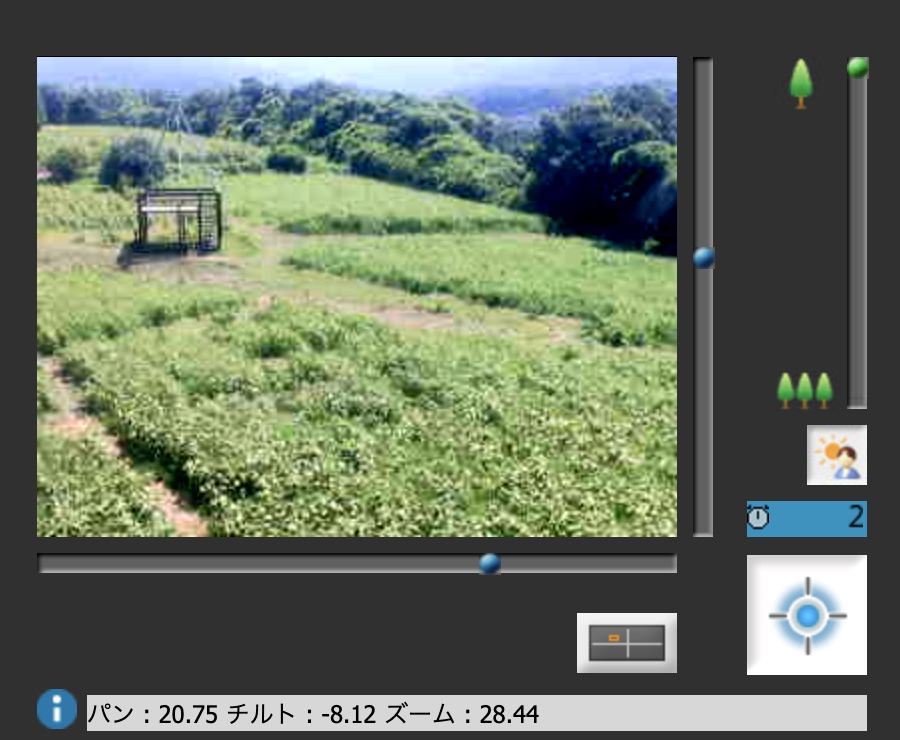Click the vertical tilt slider knob
The height and width of the screenshot is (740, 900).
tap(704, 258)
